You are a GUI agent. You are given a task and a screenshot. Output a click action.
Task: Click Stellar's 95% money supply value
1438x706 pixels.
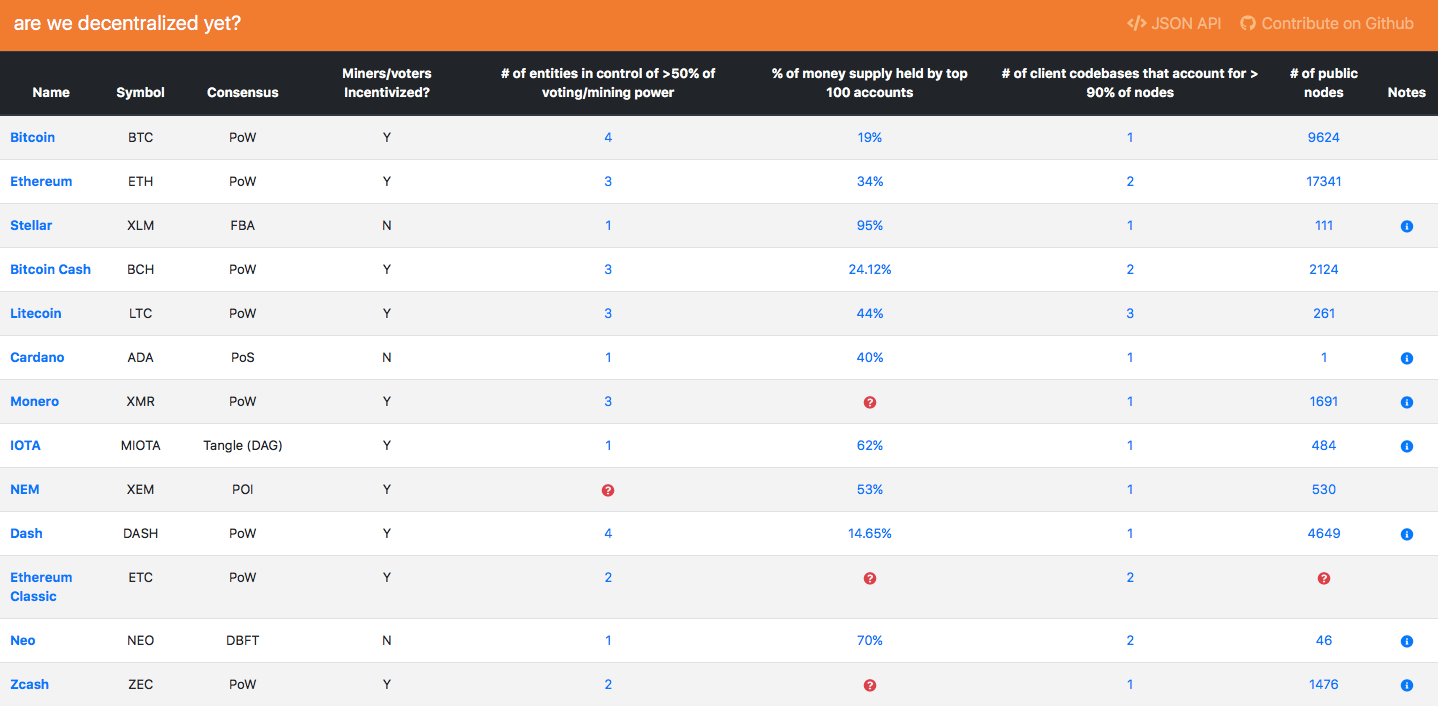pos(869,225)
